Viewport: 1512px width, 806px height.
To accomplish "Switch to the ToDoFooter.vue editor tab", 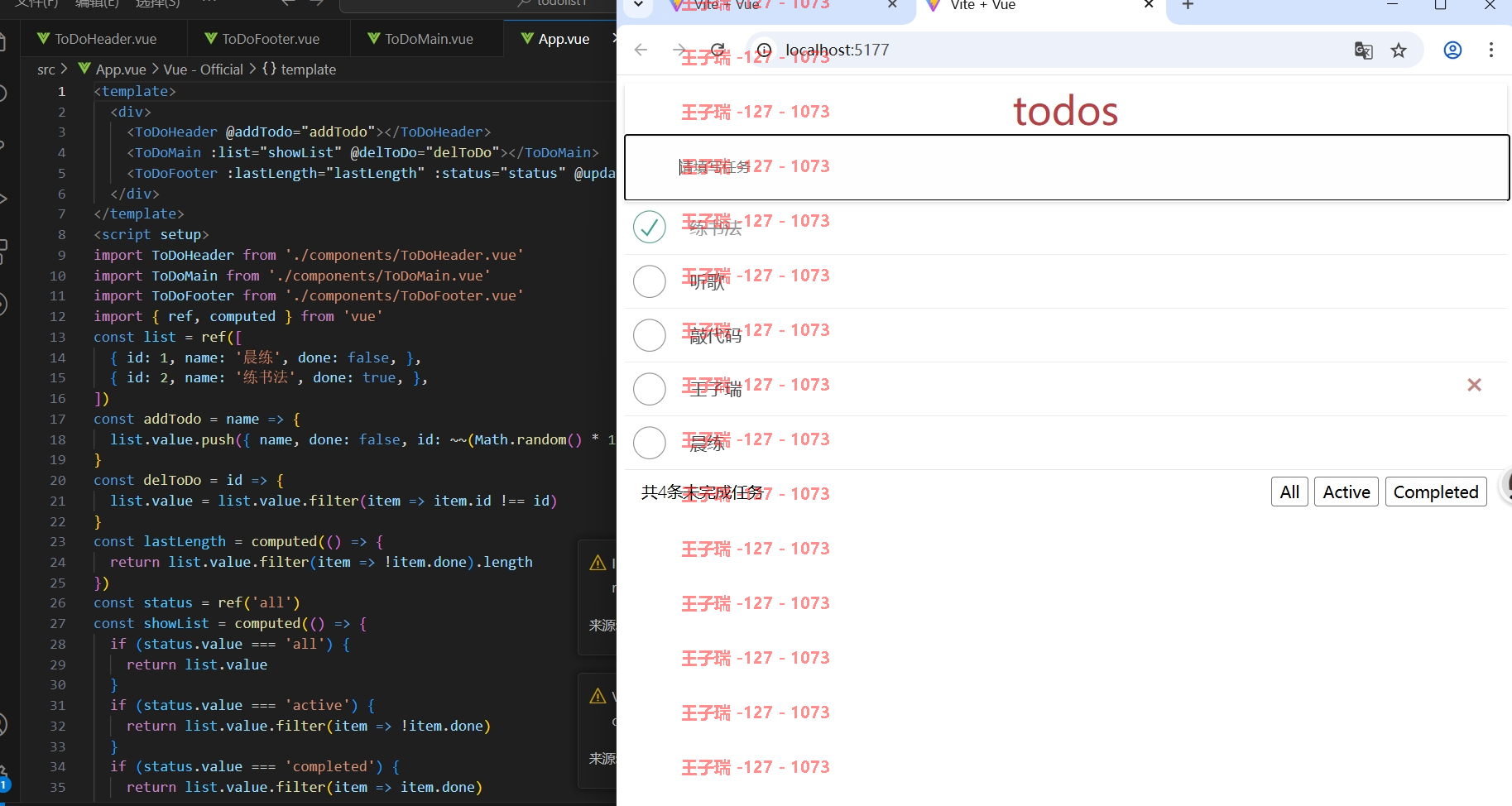I will point(262,39).
